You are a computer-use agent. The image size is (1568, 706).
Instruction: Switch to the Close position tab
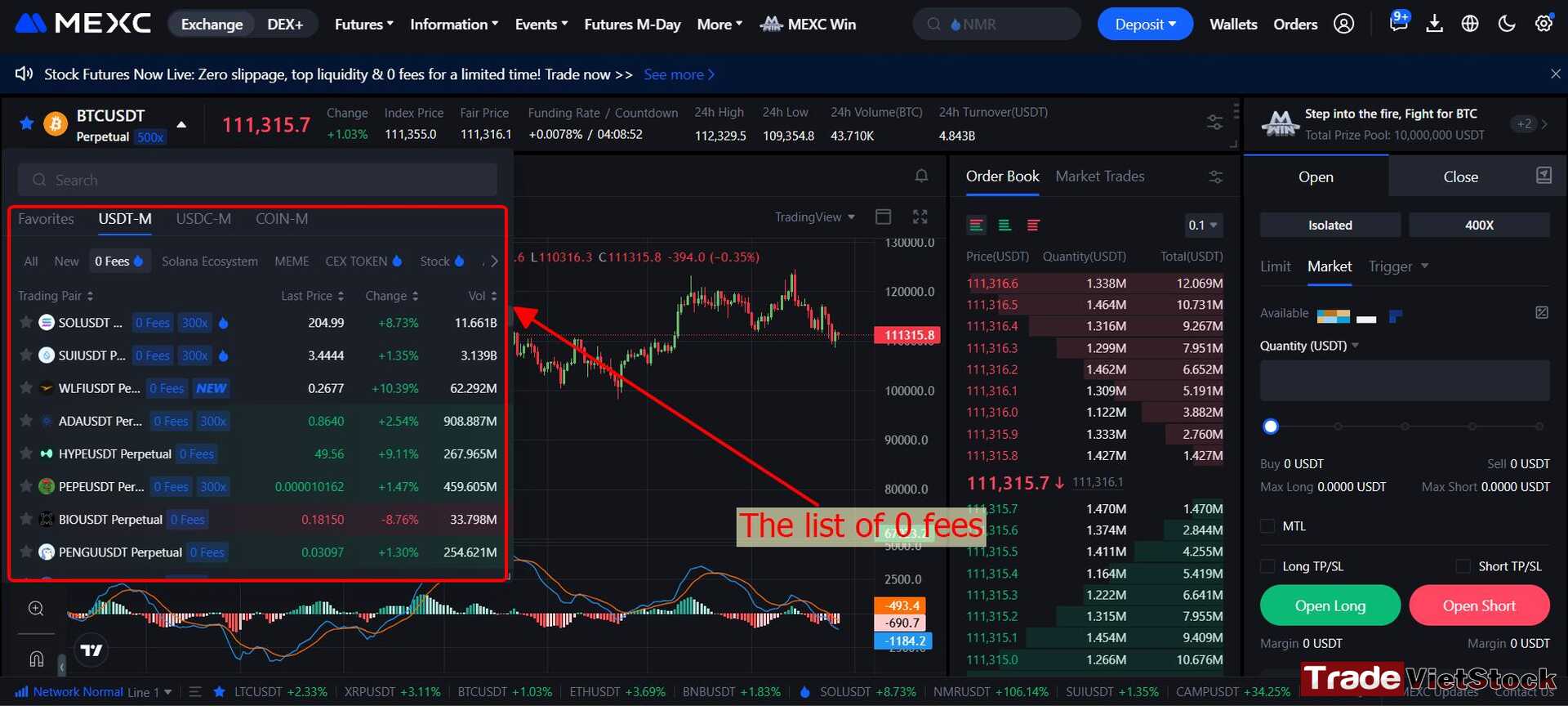[1460, 176]
